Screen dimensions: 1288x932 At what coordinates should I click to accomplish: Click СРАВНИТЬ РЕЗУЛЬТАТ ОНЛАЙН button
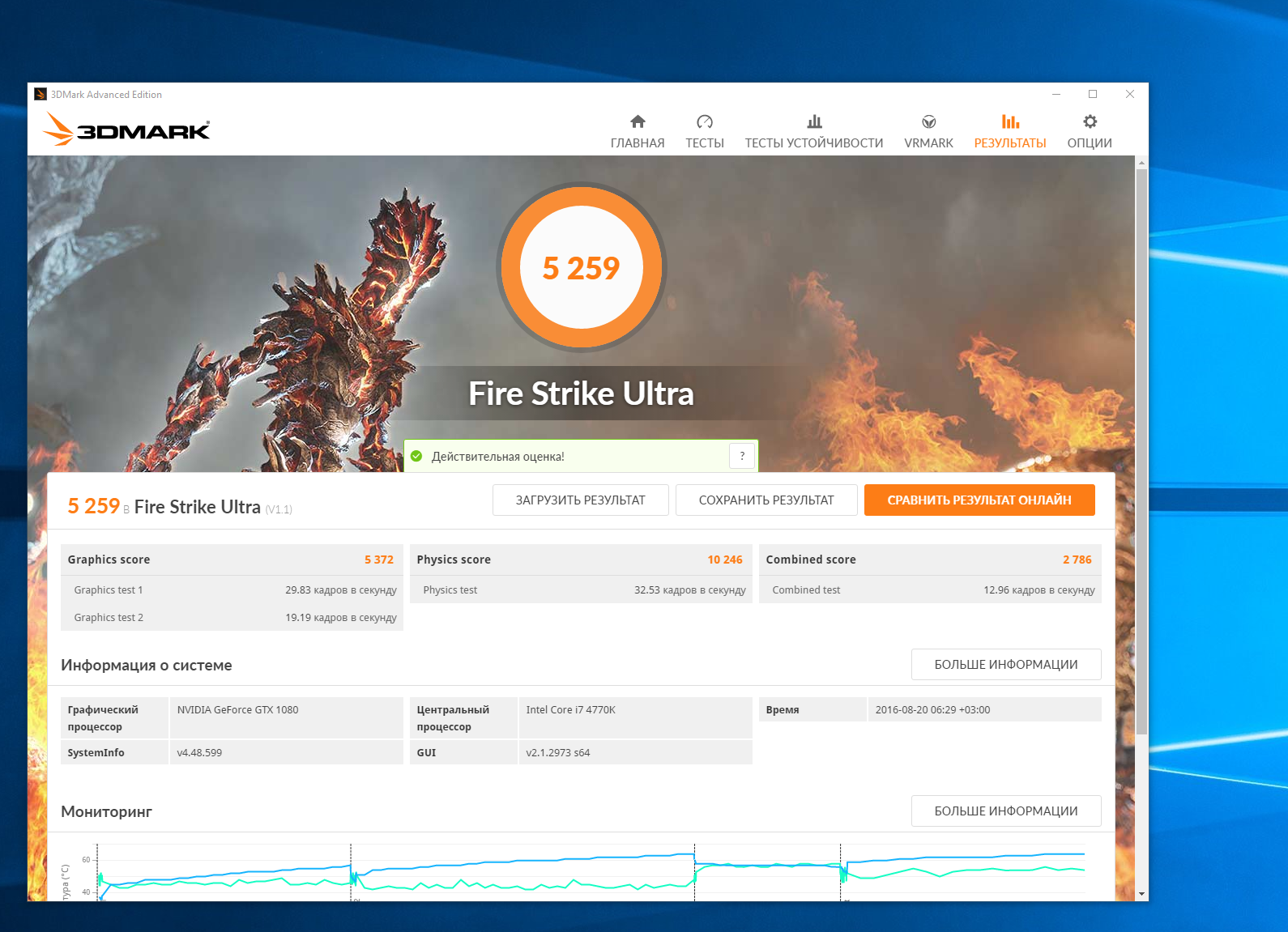point(979,500)
